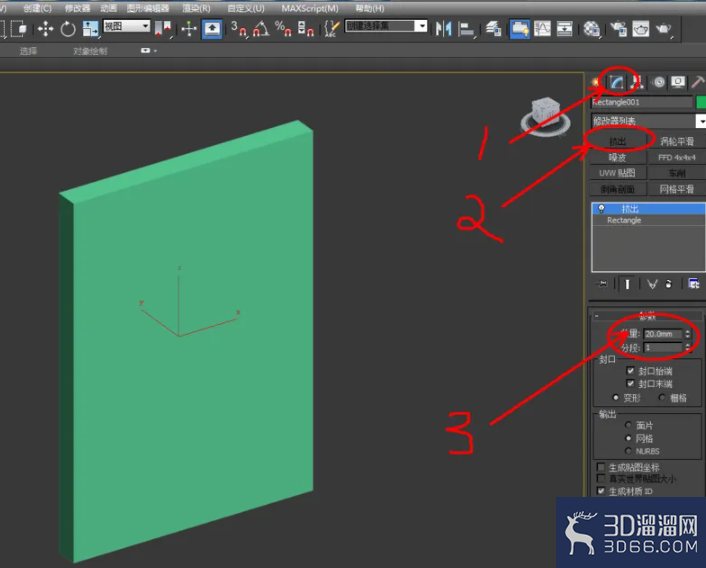Viewport: 706px width, 568px height.
Task: Open the ribbon display options dropdown
Action: pos(148,51)
